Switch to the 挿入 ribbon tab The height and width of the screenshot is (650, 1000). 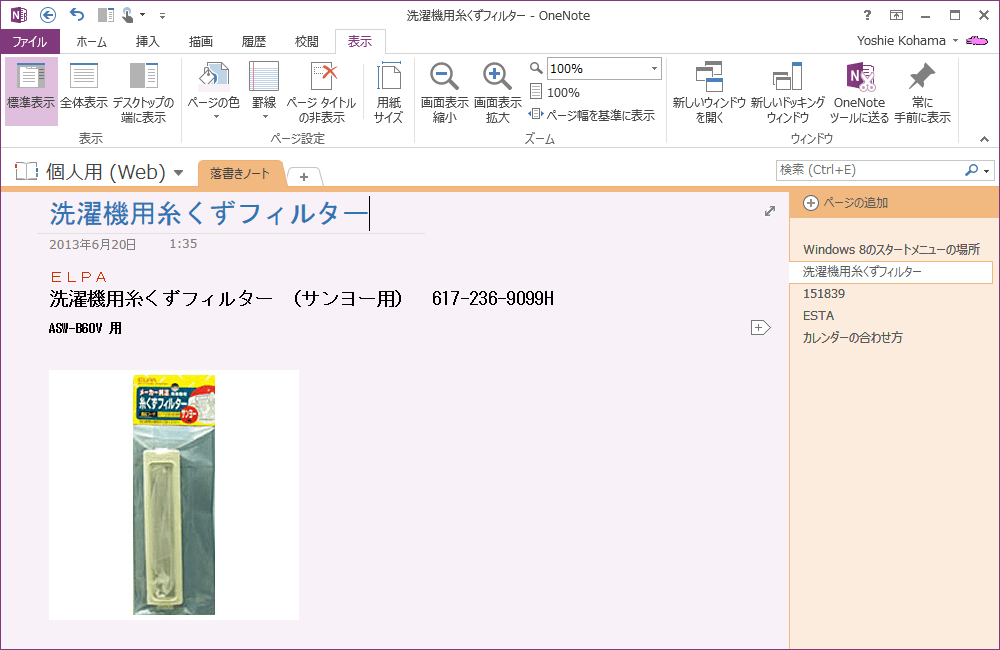[x=148, y=42]
